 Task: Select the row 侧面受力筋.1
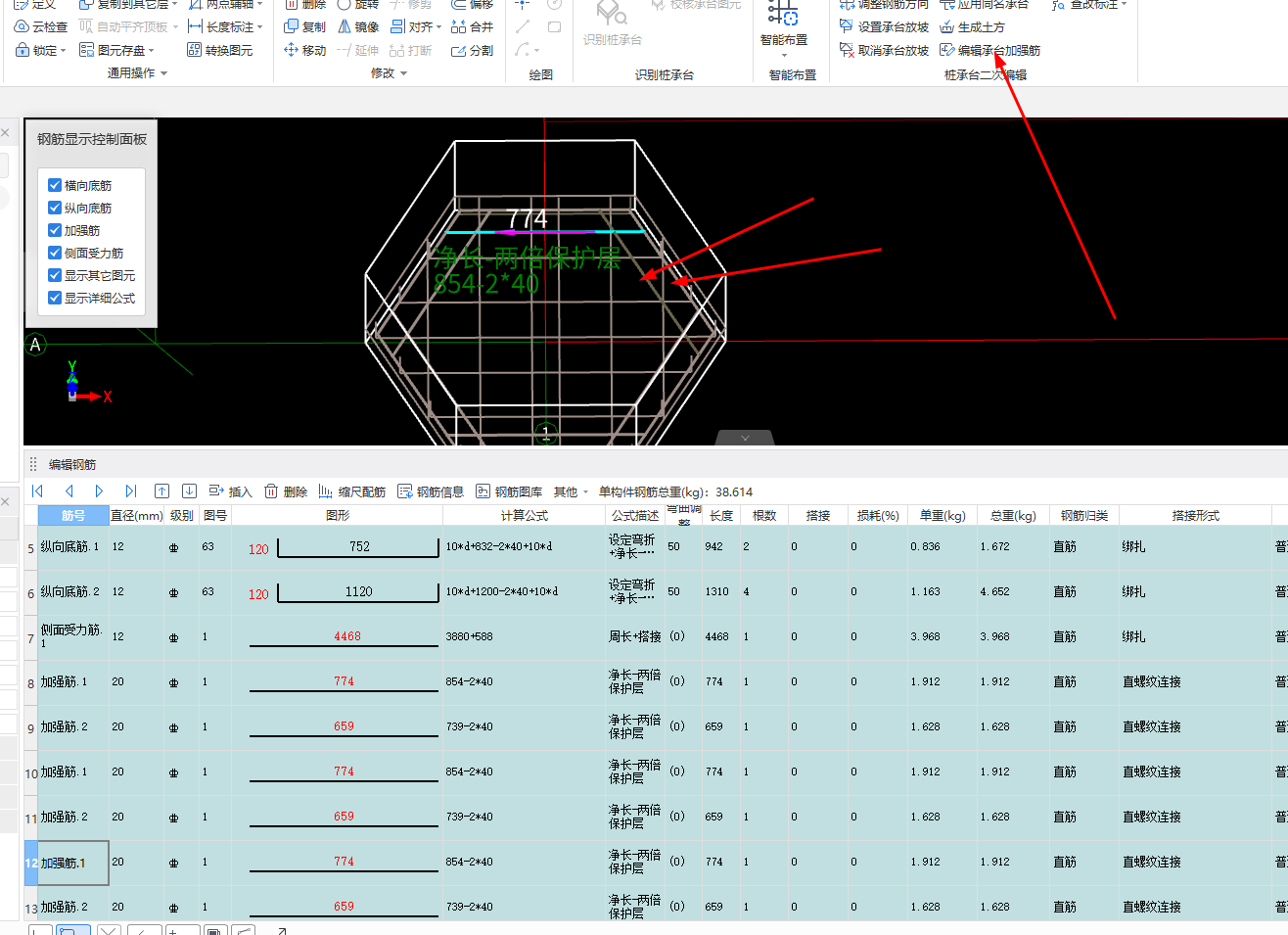(x=656, y=637)
